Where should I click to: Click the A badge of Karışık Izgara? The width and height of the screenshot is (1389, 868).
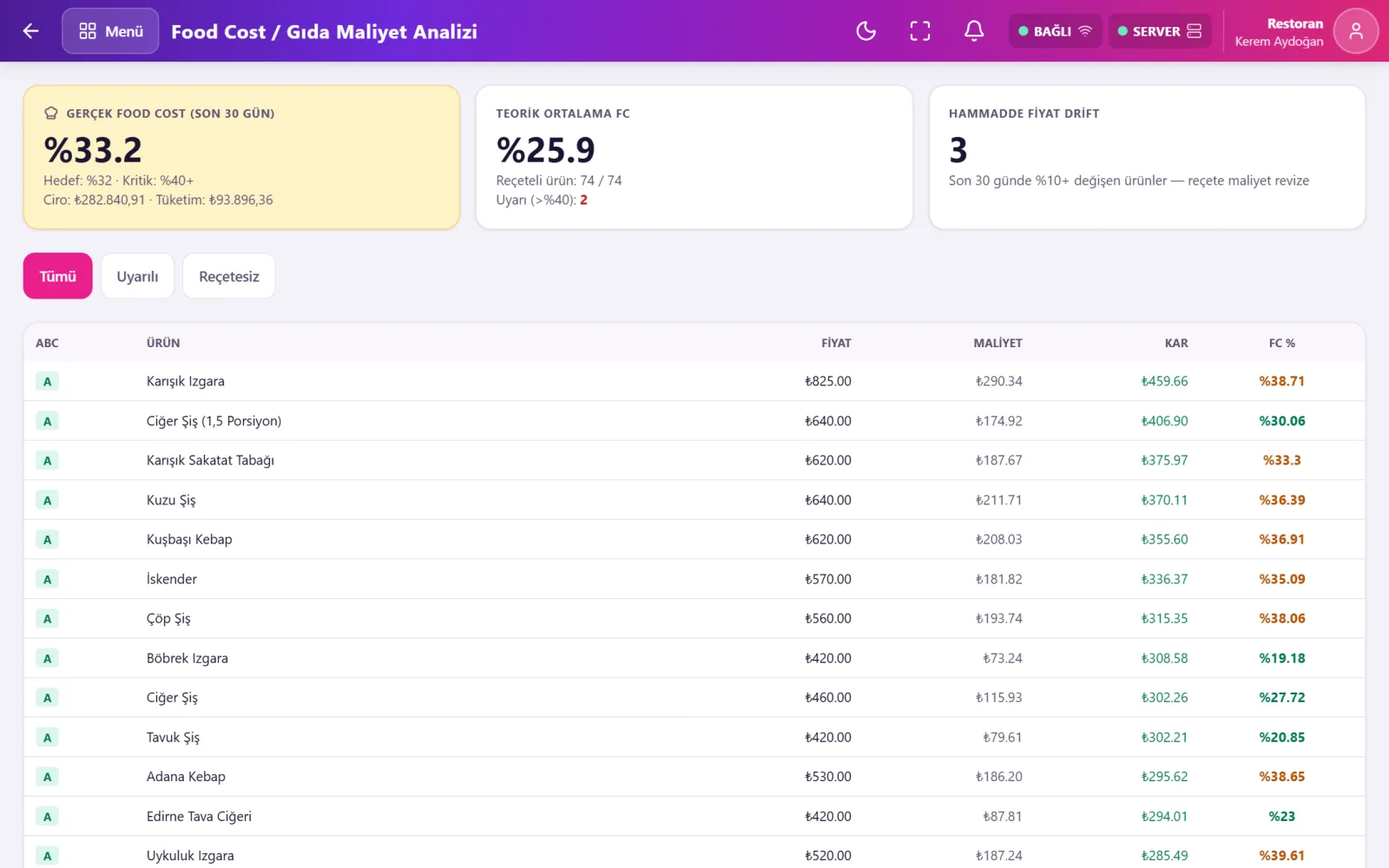point(47,381)
